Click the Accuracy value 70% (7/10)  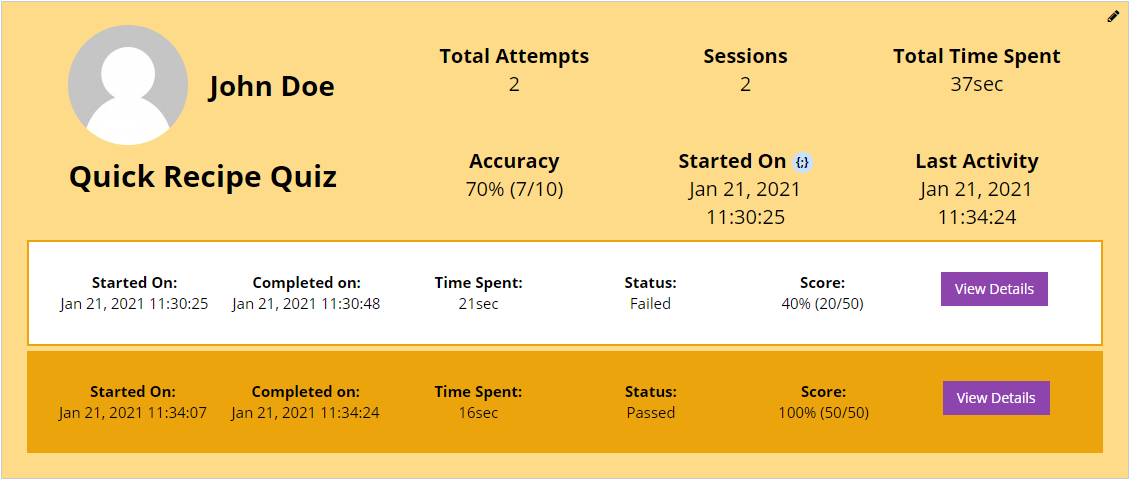514,189
